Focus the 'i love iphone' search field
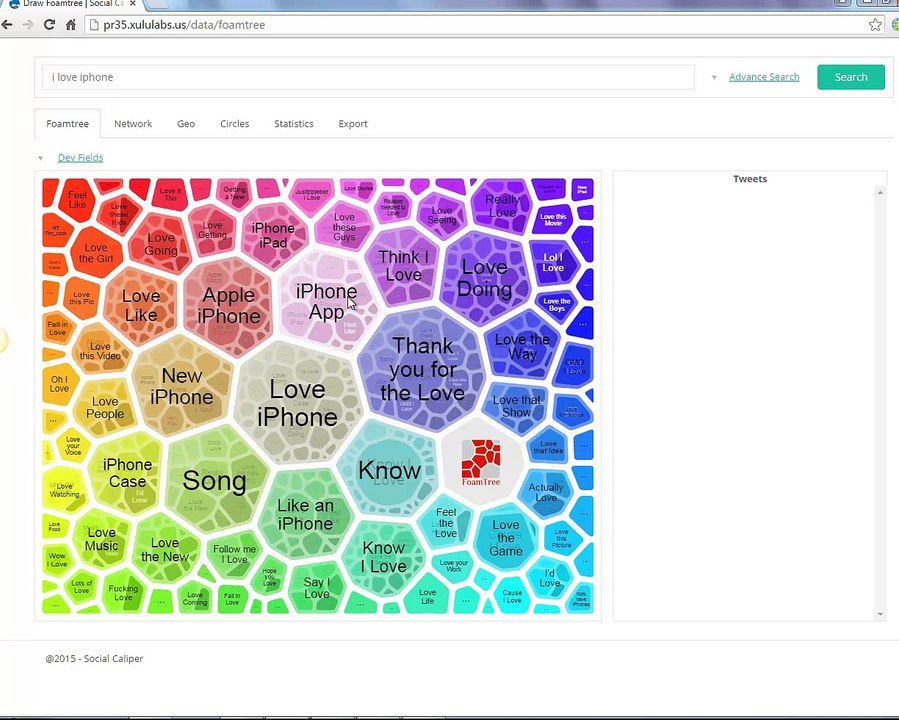Viewport: 899px width, 720px height. [368, 77]
